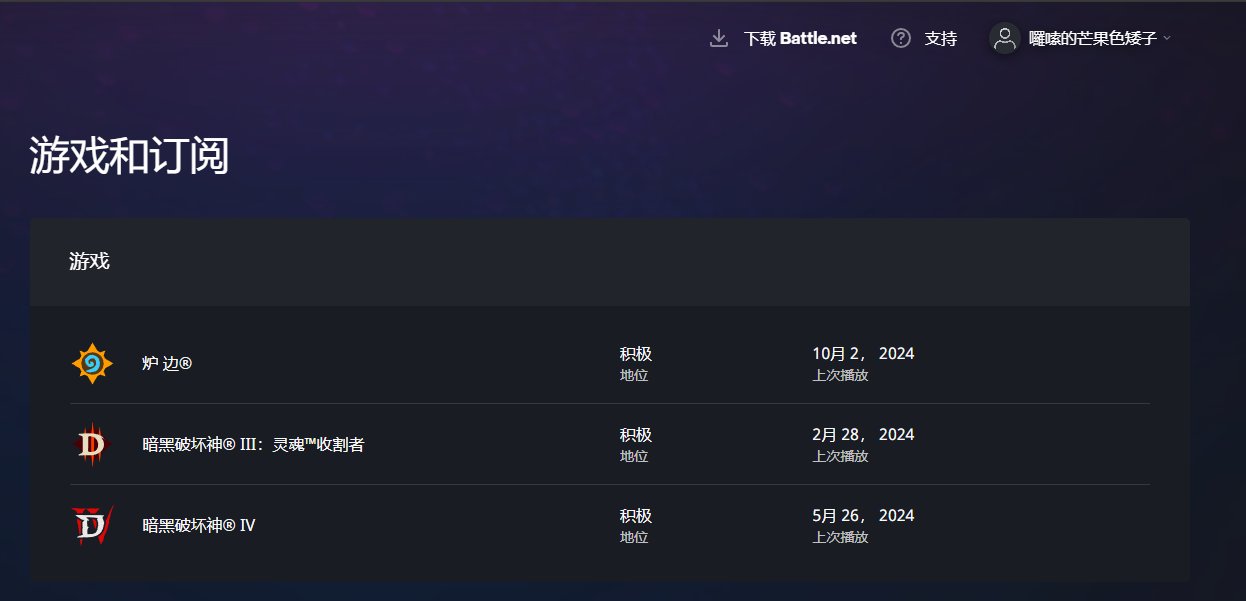Click 积极 status for Diablo IV row

635,516
